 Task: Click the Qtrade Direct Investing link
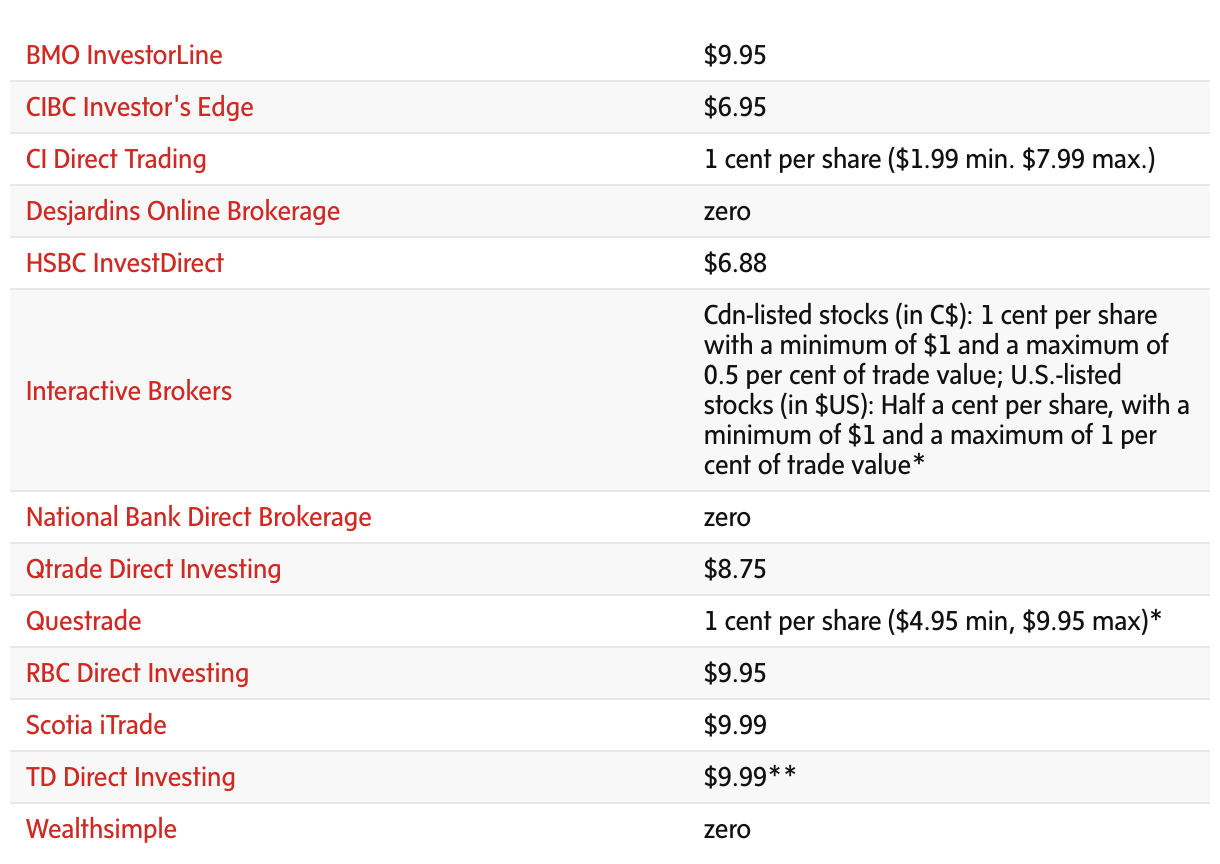(154, 569)
